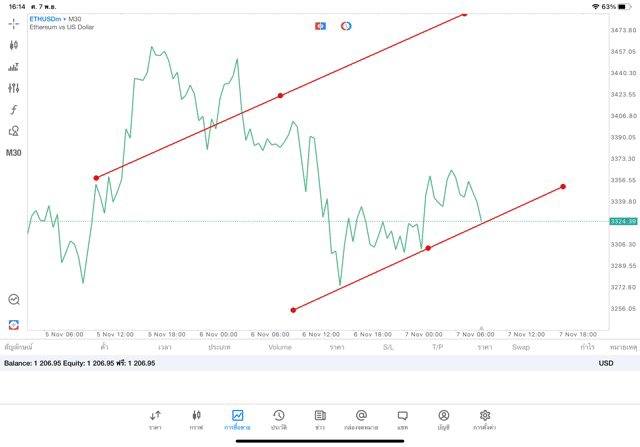Open the การตั้งค่า settings gear tab
Image resolution: width=640 pixels, height=447 pixels.
click(485, 418)
